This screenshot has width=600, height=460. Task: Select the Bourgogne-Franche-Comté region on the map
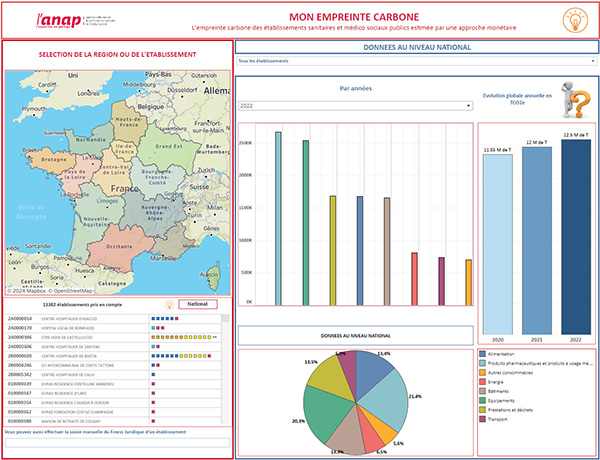157,177
